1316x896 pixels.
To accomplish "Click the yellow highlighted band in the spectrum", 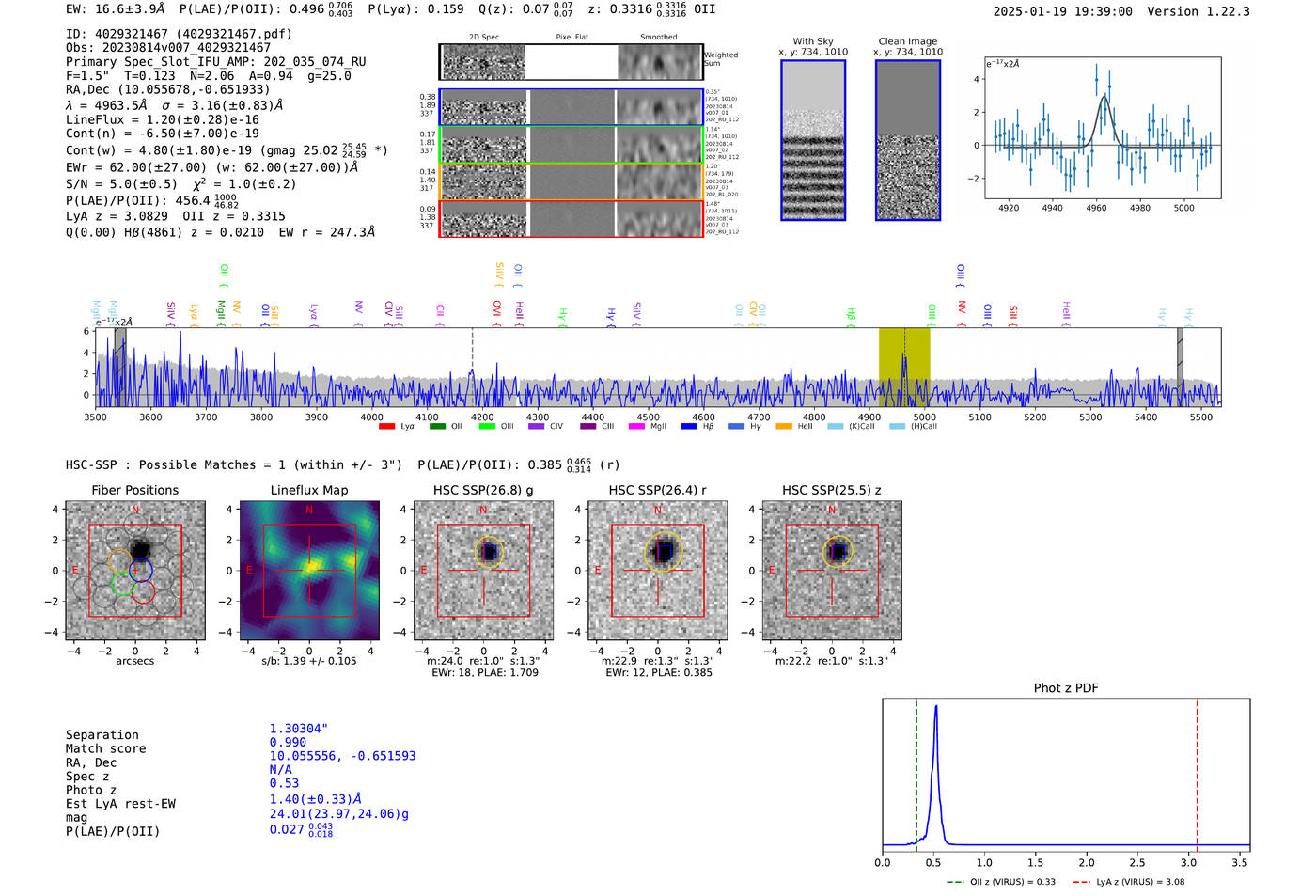I will tap(904, 367).
